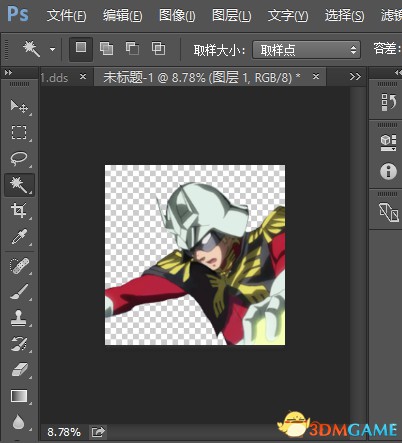This screenshot has width=402, height=443.
Task: Open the History panel icon
Action: click(388, 102)
